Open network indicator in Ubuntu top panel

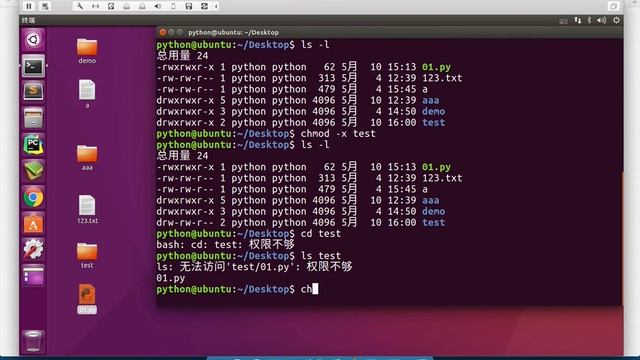coord(578,20)
